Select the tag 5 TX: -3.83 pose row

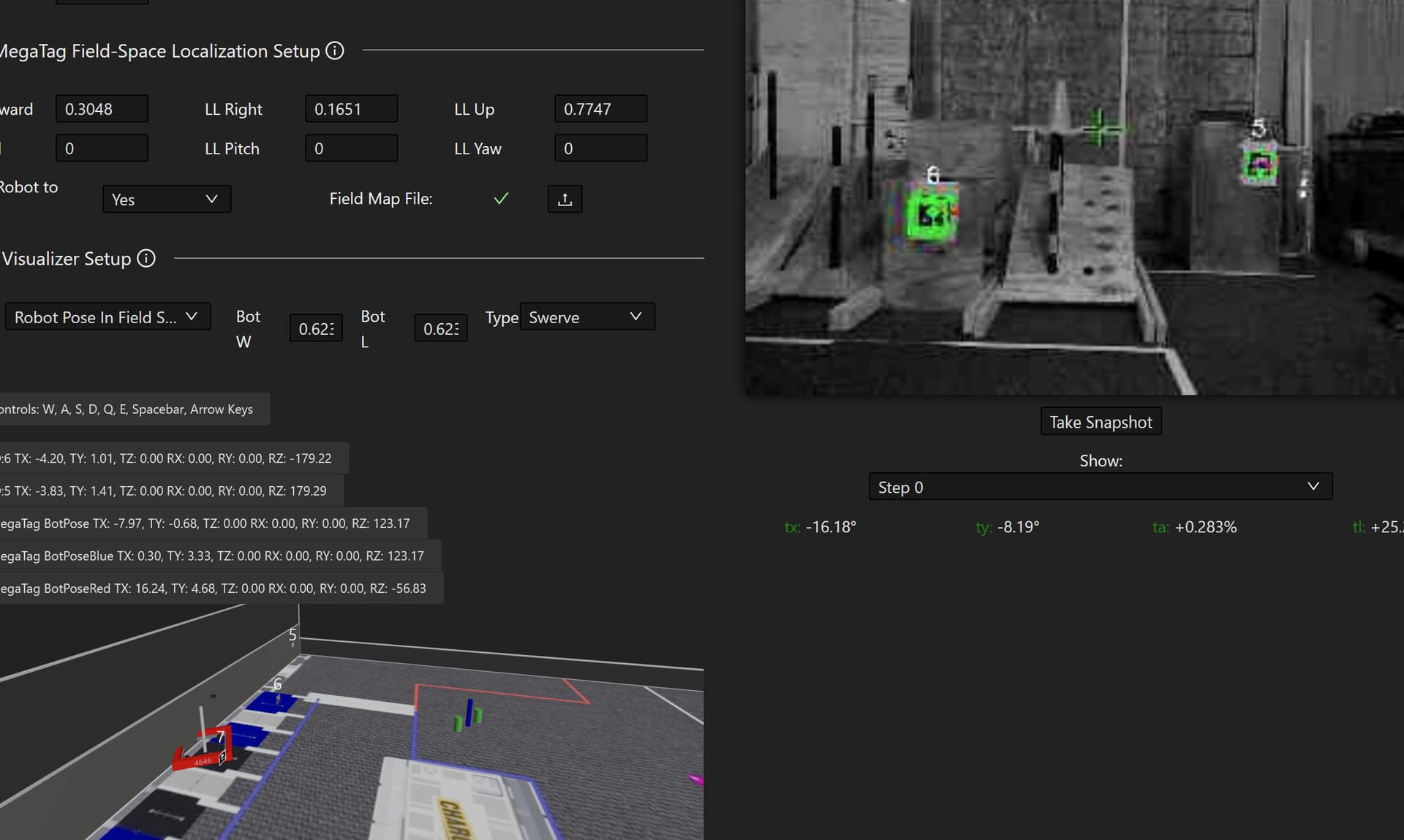170,491
